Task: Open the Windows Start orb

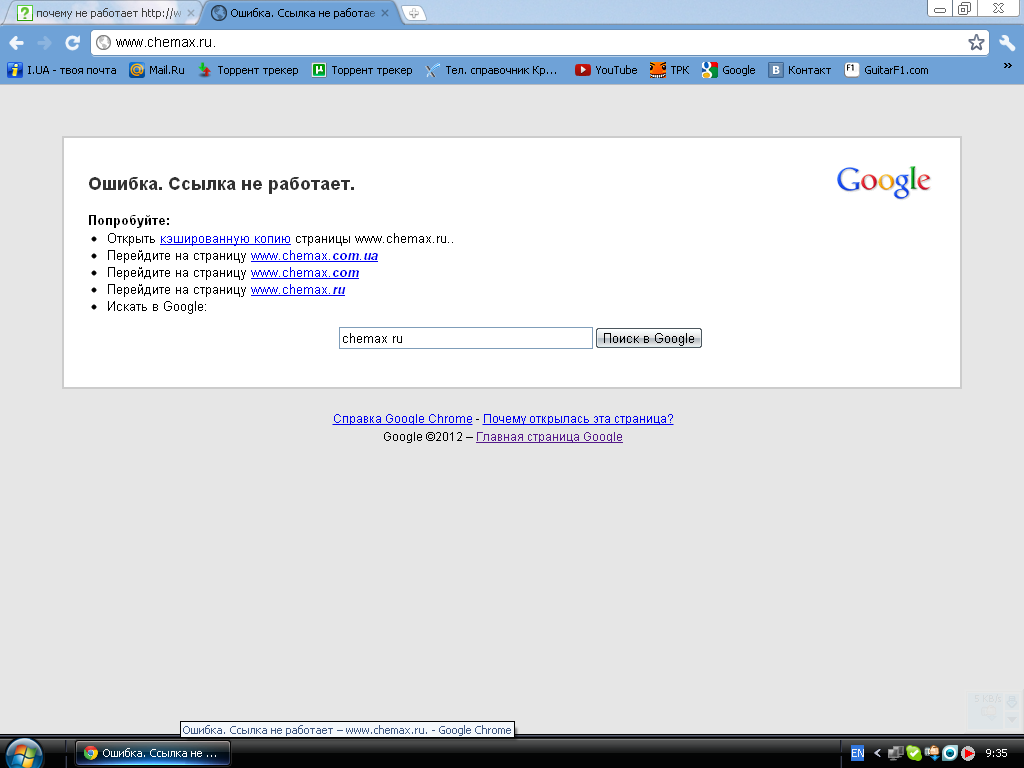Action: (24, 754)
